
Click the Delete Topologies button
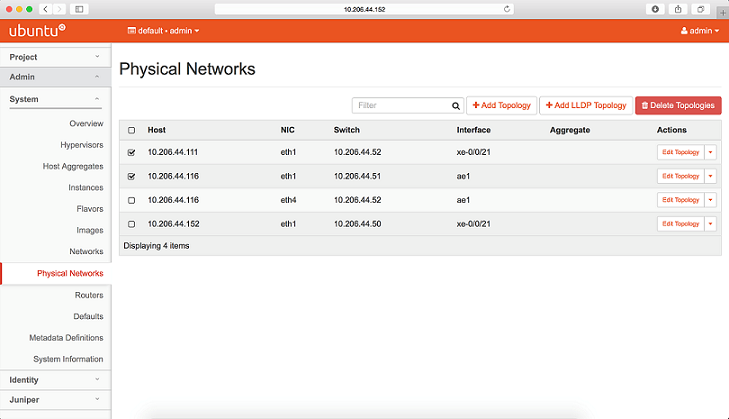point(678,106)
